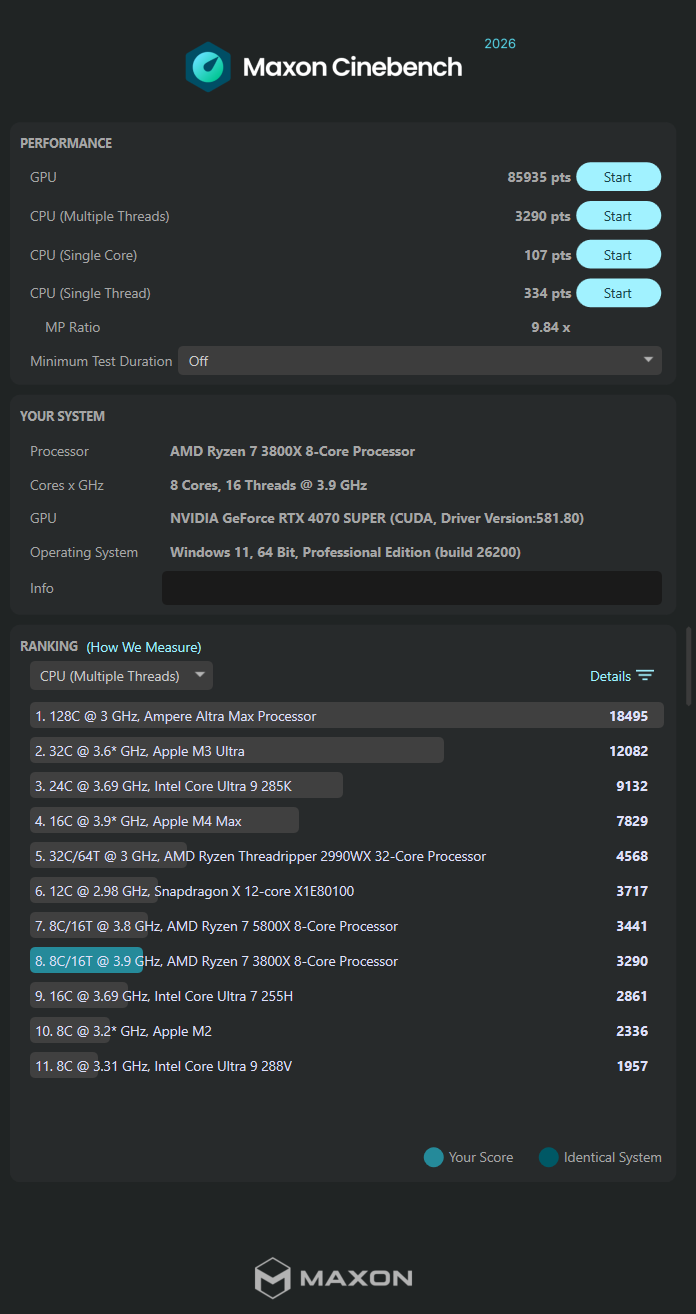Select the Snapdragon X 12-core X1E80100 row
The height and width of the screenshot is (1314, 696).
[x=346, y=891]
